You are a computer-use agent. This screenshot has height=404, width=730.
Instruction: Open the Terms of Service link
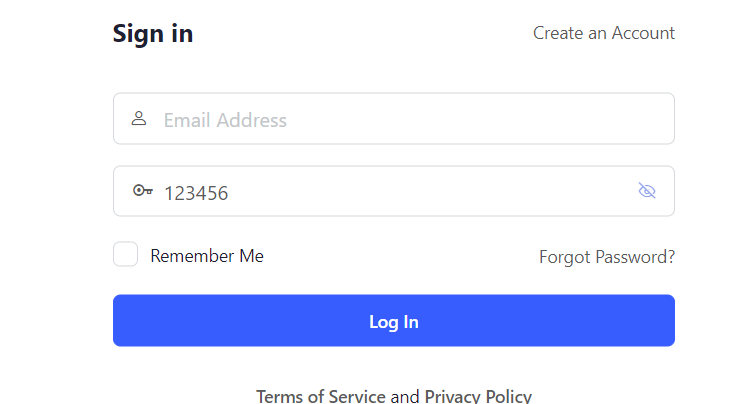click(320, 396)
